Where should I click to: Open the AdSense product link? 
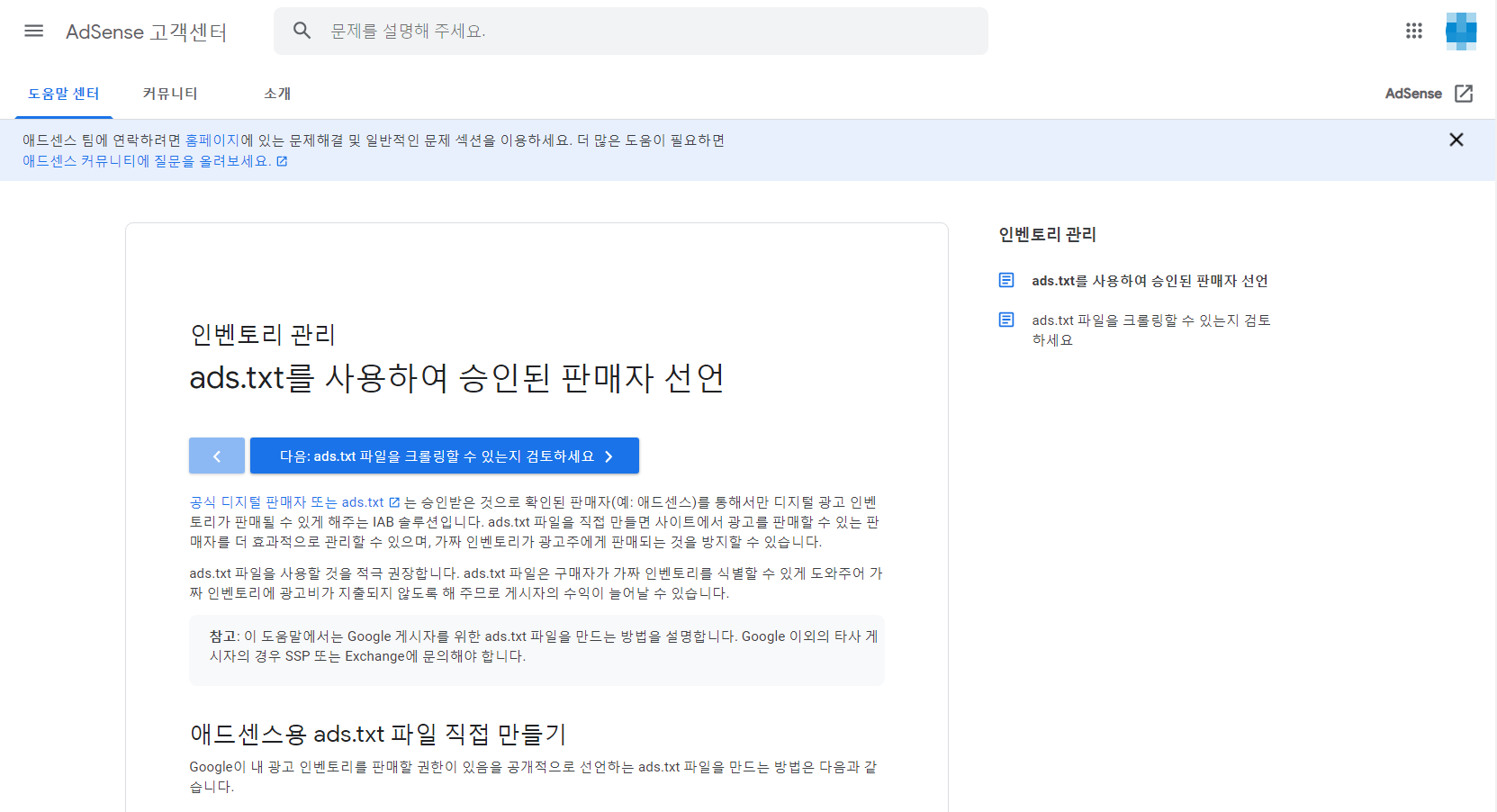tap(1412, 94)
